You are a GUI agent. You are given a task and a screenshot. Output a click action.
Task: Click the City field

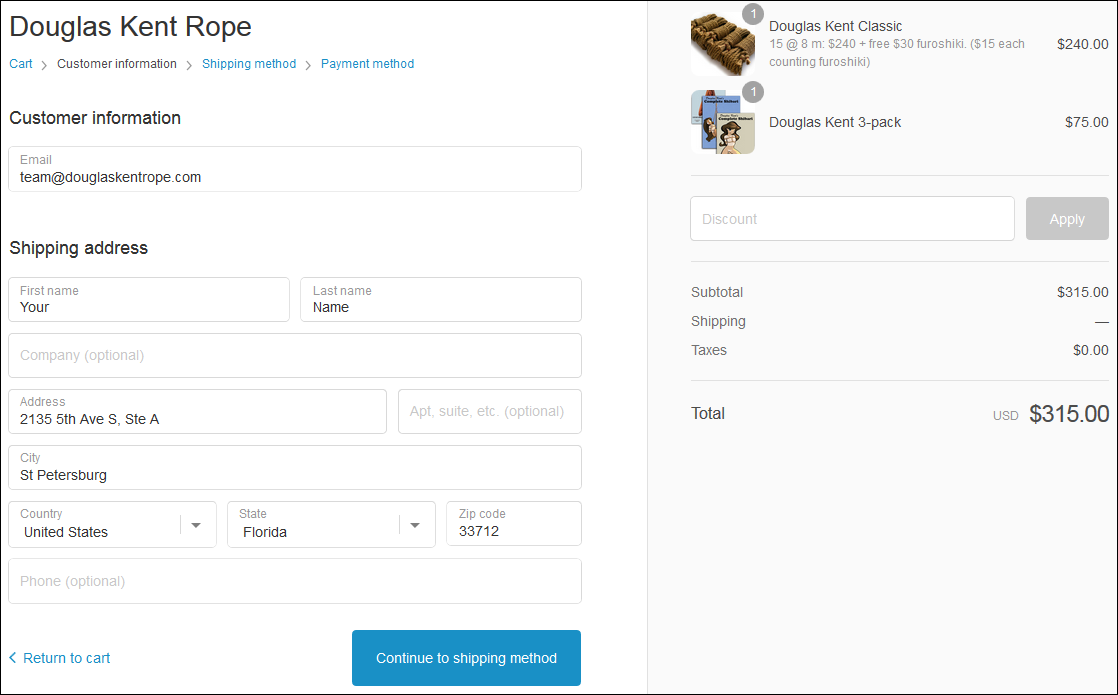point(295,468)
